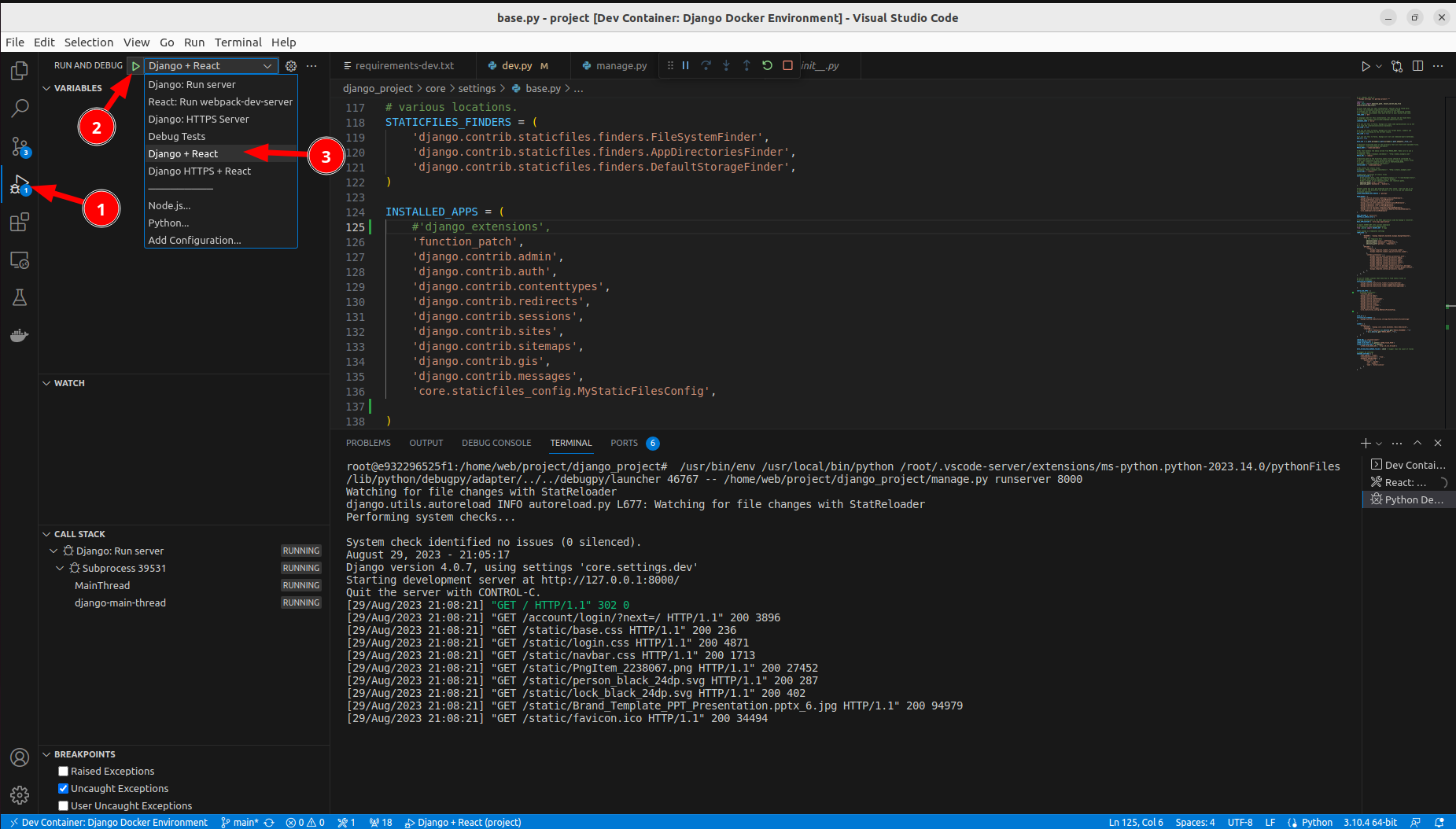Open Run and Debug more actions menu

[311, 66]
